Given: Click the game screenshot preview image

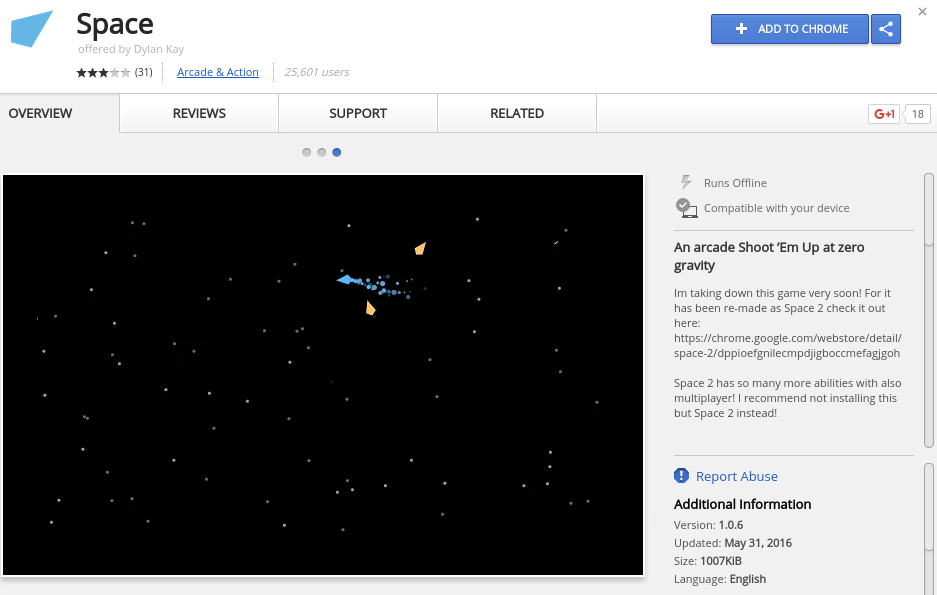Looking at the screenshot, I should click(323, 375).
